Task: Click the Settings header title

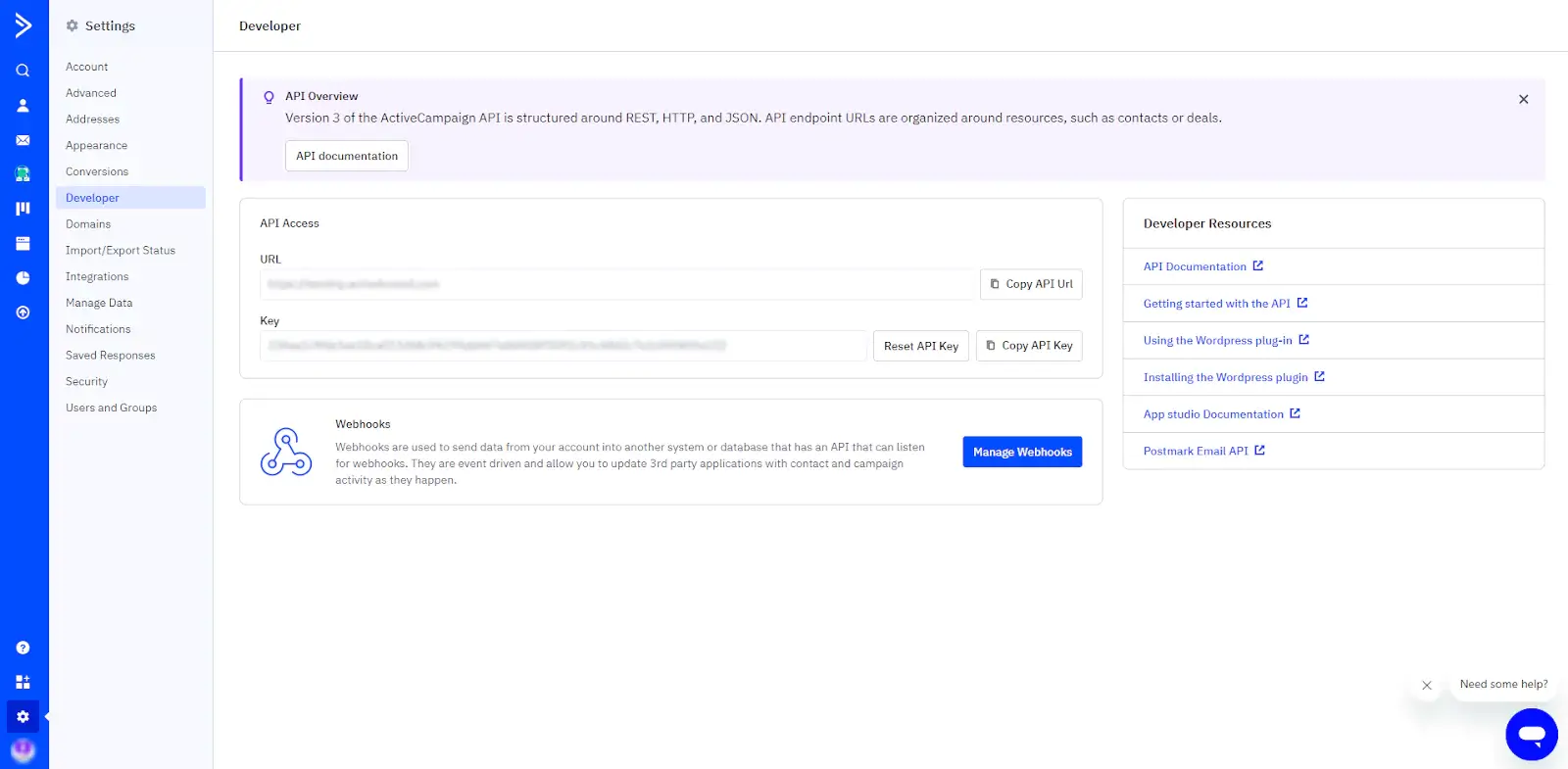Action: tap(110, 26)
